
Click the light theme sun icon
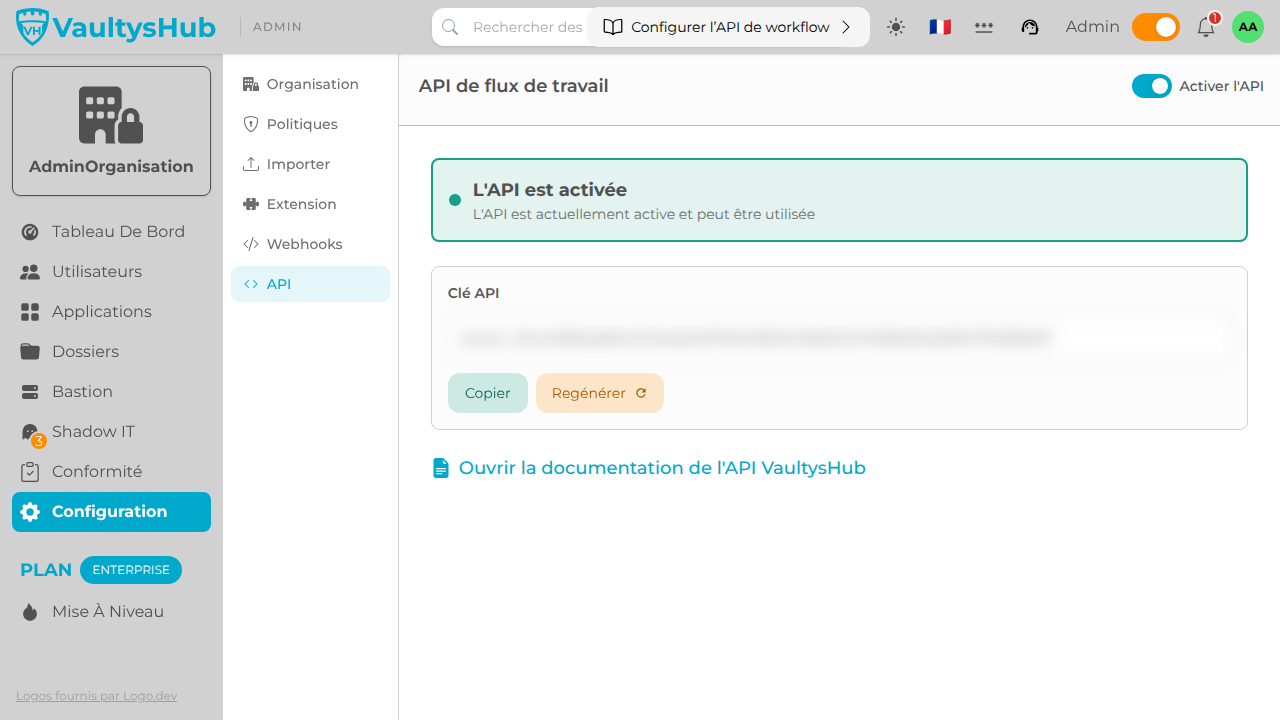pyautogui.click(x=896, y=27)
